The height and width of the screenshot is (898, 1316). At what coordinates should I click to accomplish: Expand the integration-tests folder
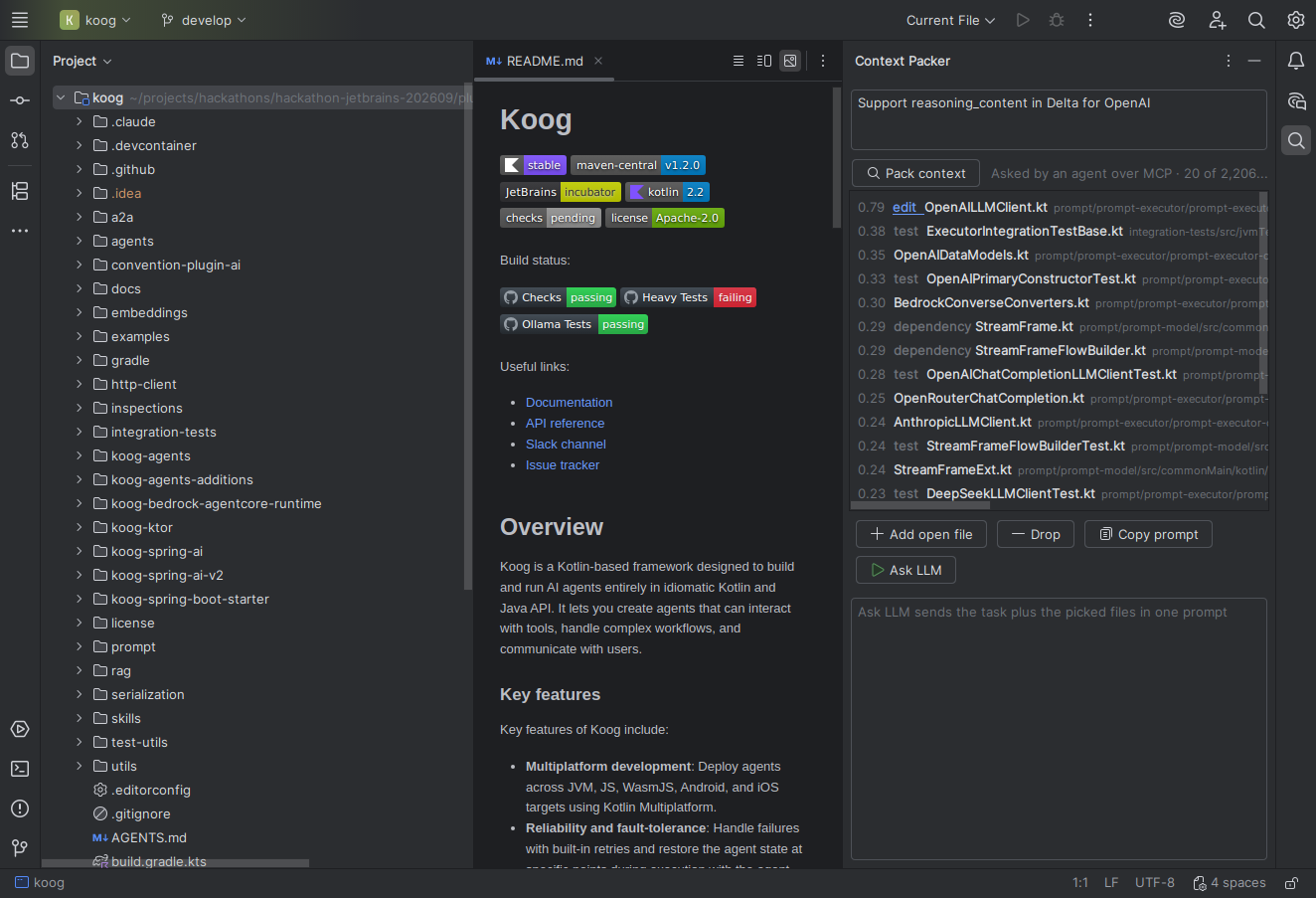pyautogui.click(x=79, y=432)
